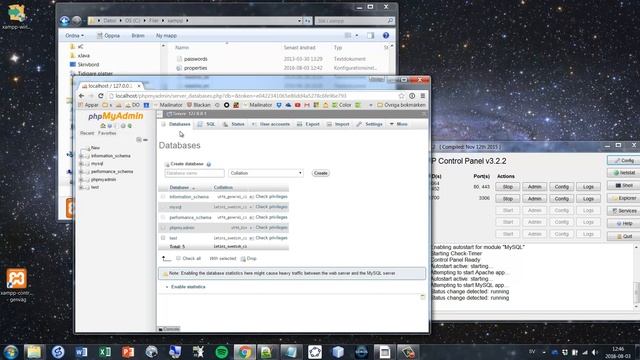This screenshot has width=640, height=360.
Task: Click the Chrome back arrow
Action: pyautogui.click(x=81, y=96)
